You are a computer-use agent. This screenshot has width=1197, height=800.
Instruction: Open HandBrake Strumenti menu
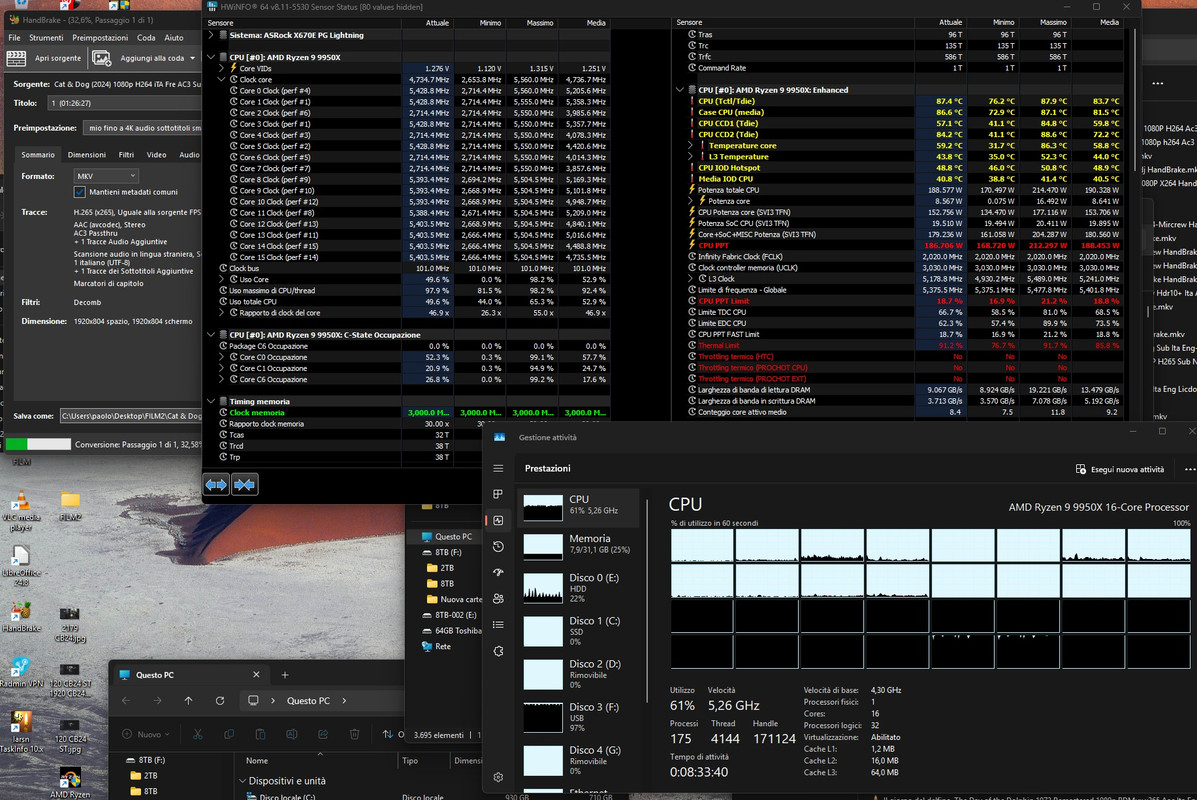[46, 37]
